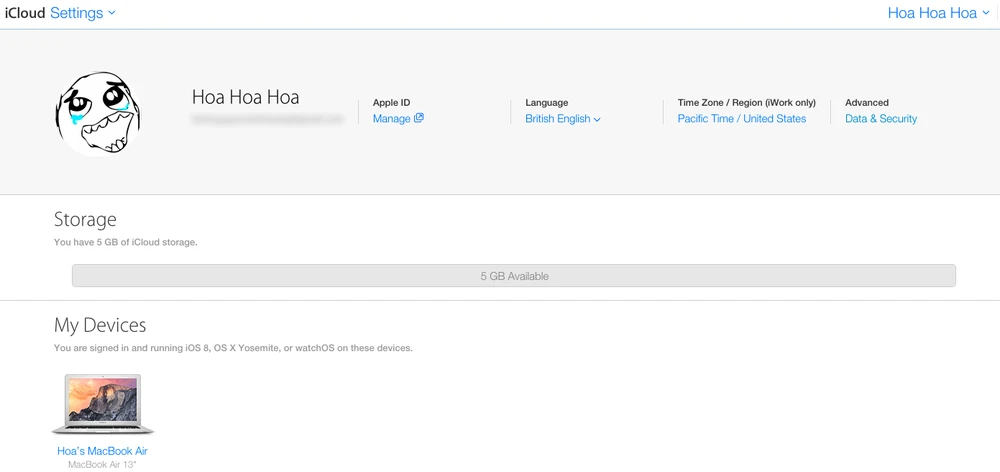The width and height of the screenshot is (1000, 472).
Task: Open Pacific Time / United States setting
Action: [741, 119]
